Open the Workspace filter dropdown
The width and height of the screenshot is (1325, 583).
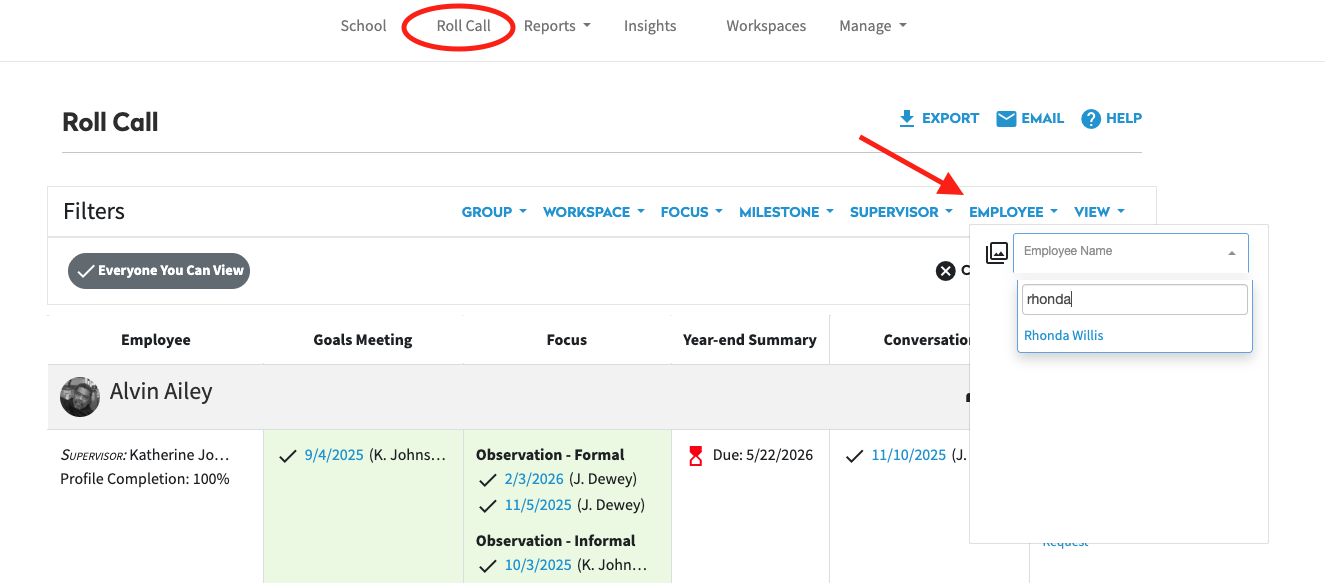[593, 212]
